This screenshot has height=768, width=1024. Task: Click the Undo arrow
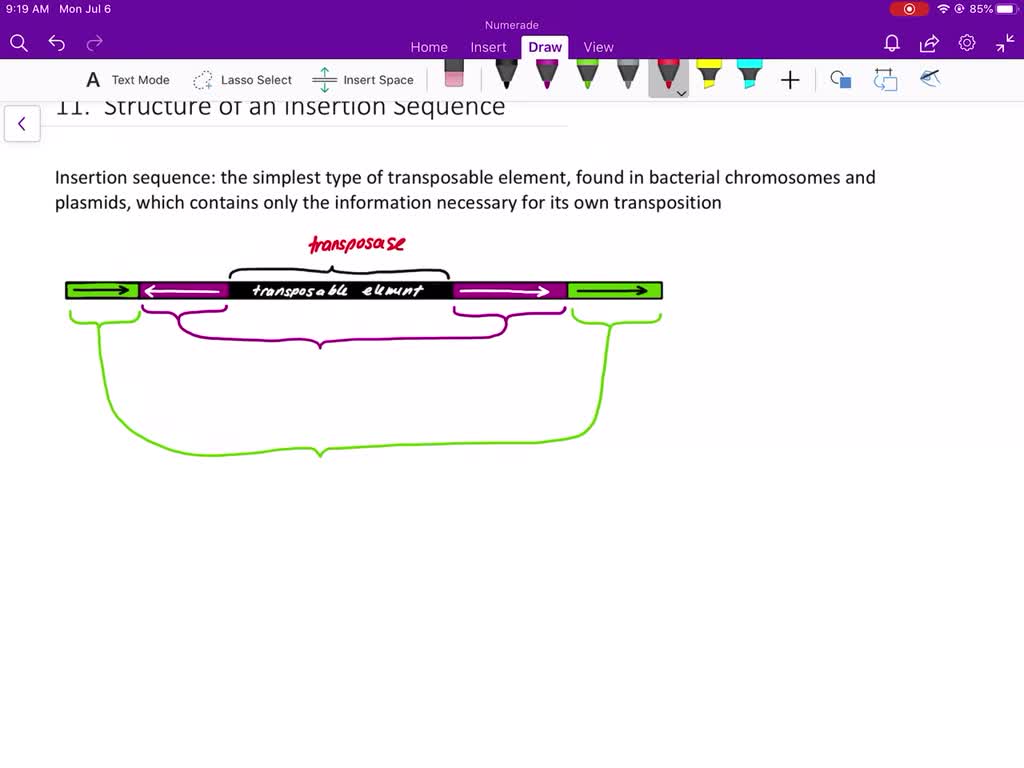click(x=56, y=43)
